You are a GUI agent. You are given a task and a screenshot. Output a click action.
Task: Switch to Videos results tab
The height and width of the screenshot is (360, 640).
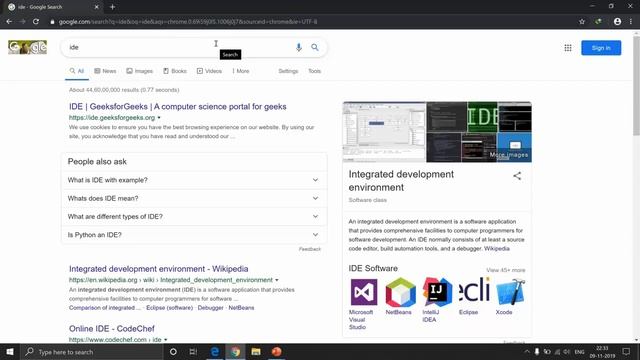tap(209, 71)
